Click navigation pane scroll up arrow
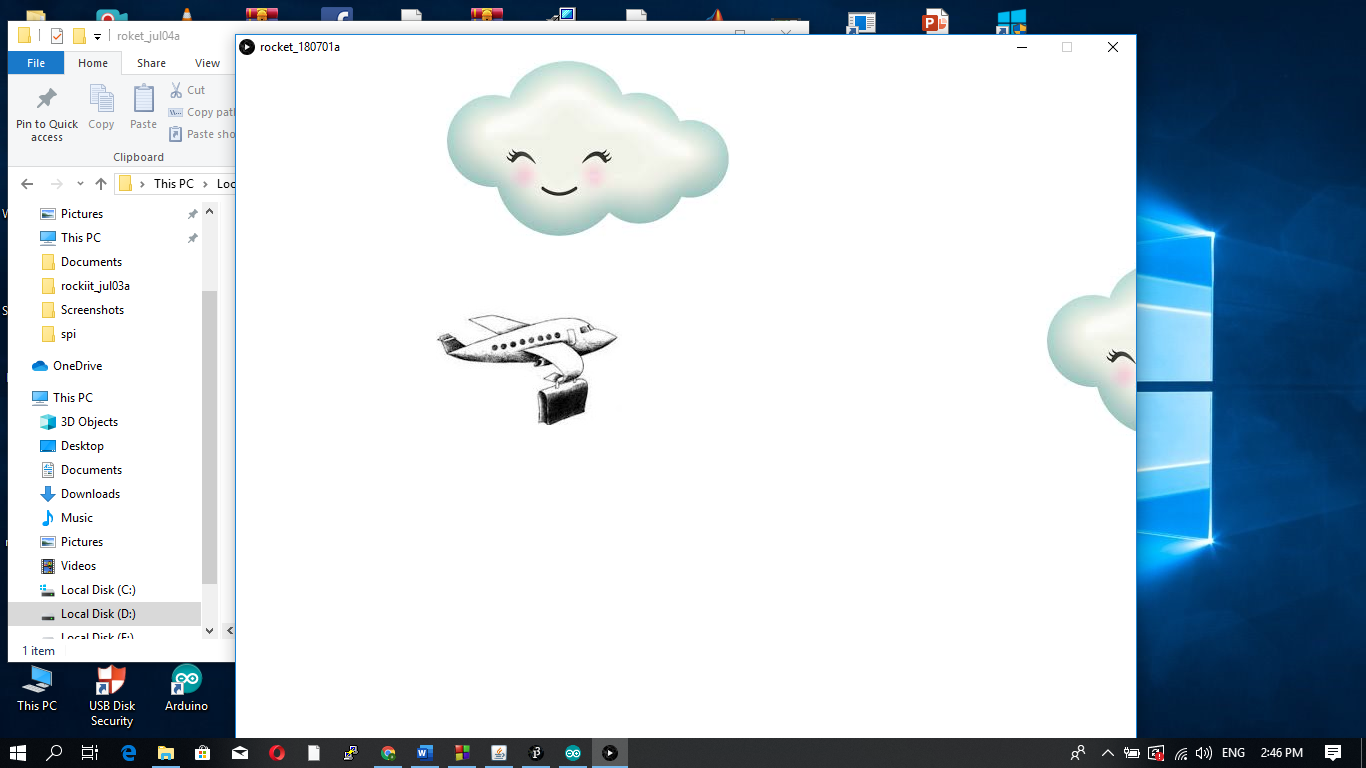Viewport: 1366px width, 768px height. coord(209,211)
